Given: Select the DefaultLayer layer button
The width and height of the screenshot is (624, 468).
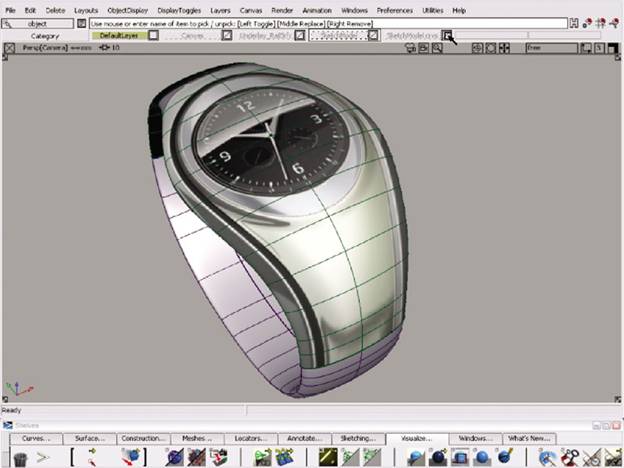Looking at the screenshot, I should 119,35.
